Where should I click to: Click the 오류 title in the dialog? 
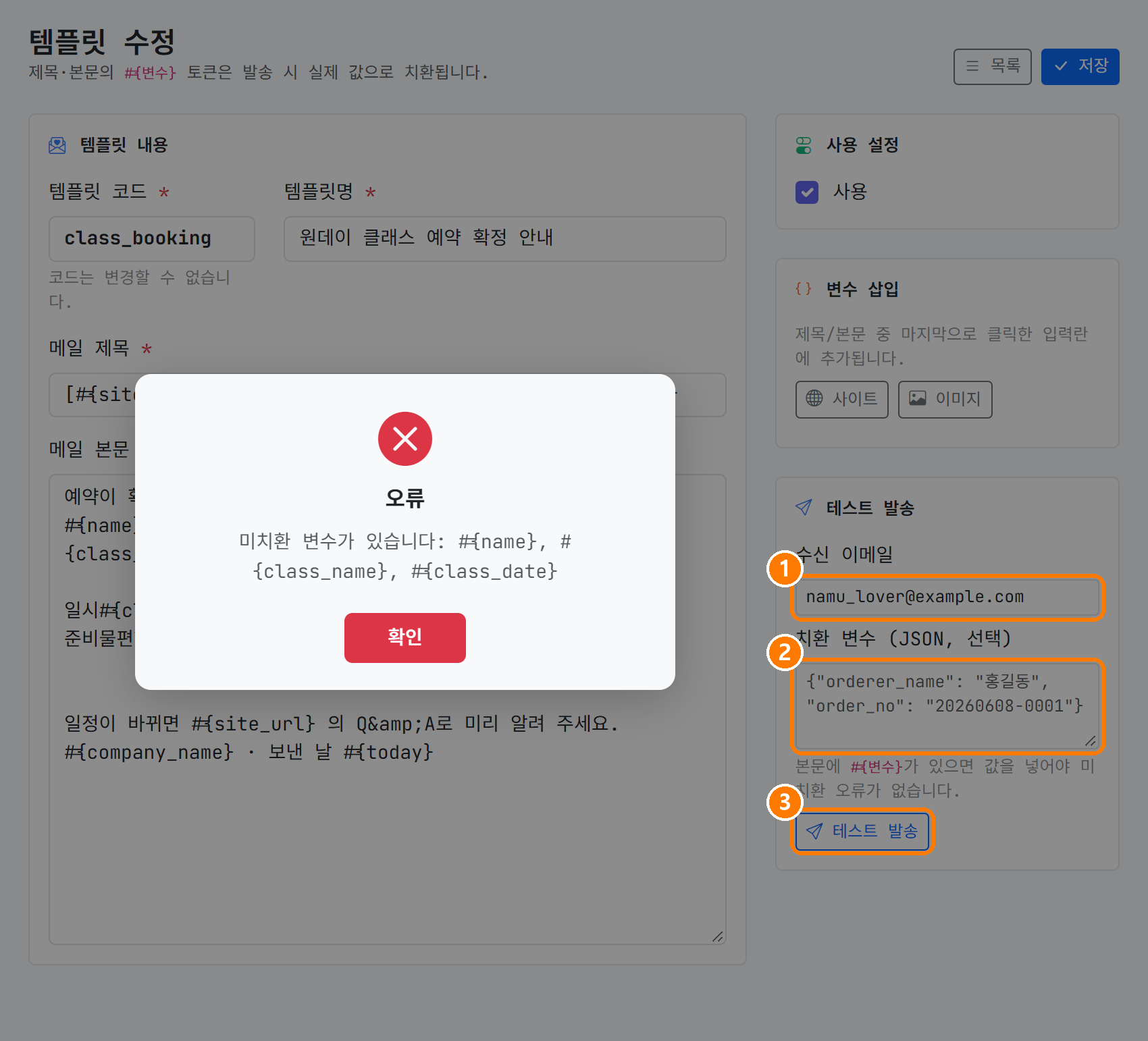[405, 498]
